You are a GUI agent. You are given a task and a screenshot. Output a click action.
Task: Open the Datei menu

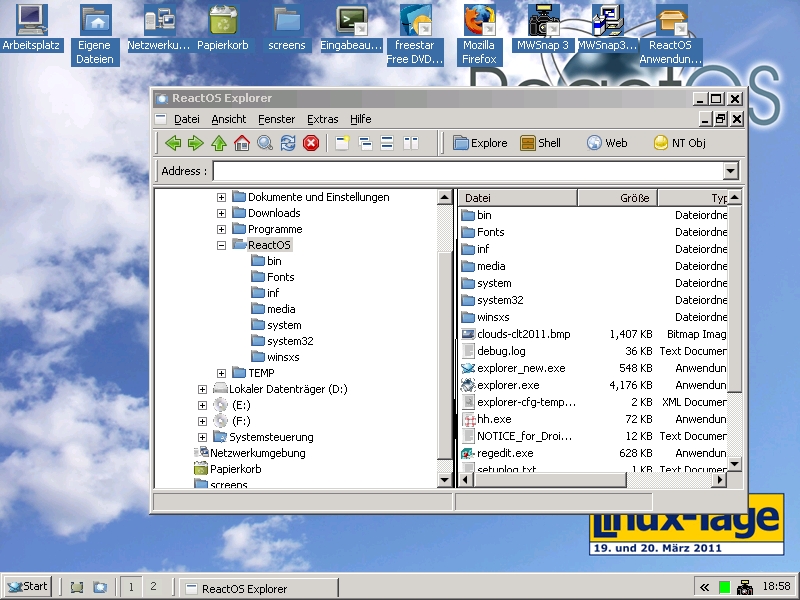point(187,119)
